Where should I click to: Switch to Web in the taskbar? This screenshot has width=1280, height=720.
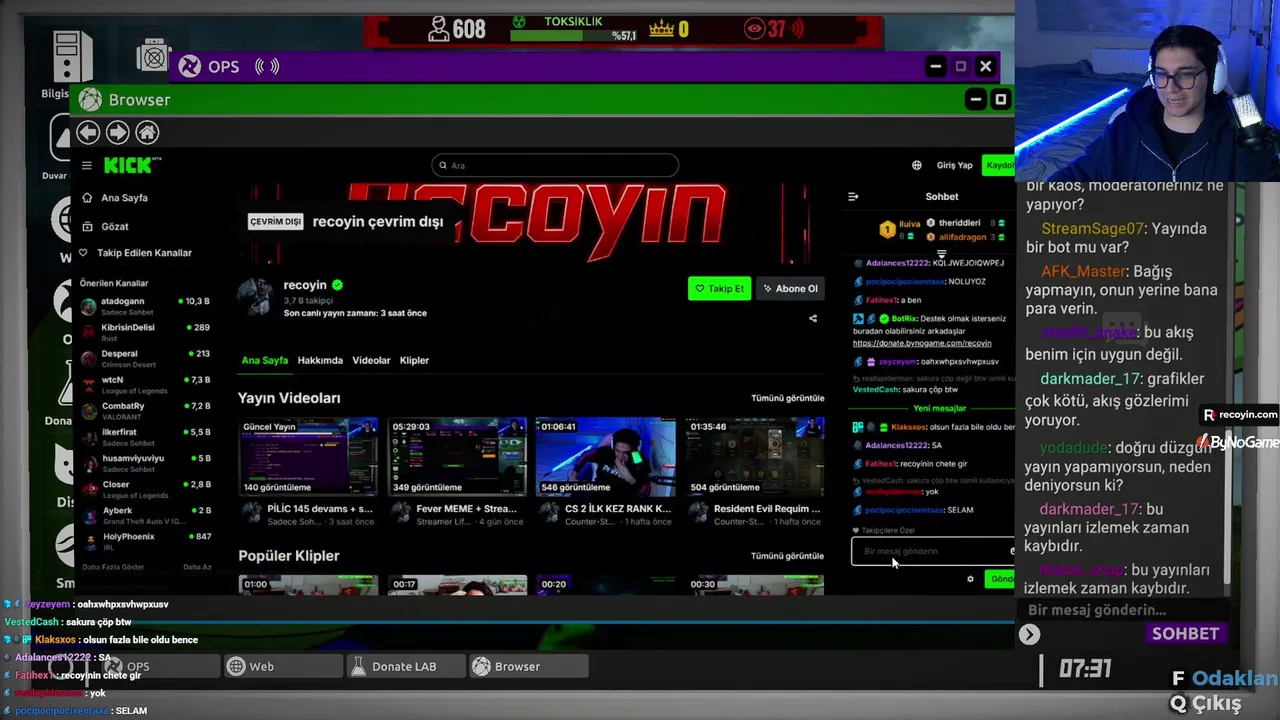(x=284, y=666)
